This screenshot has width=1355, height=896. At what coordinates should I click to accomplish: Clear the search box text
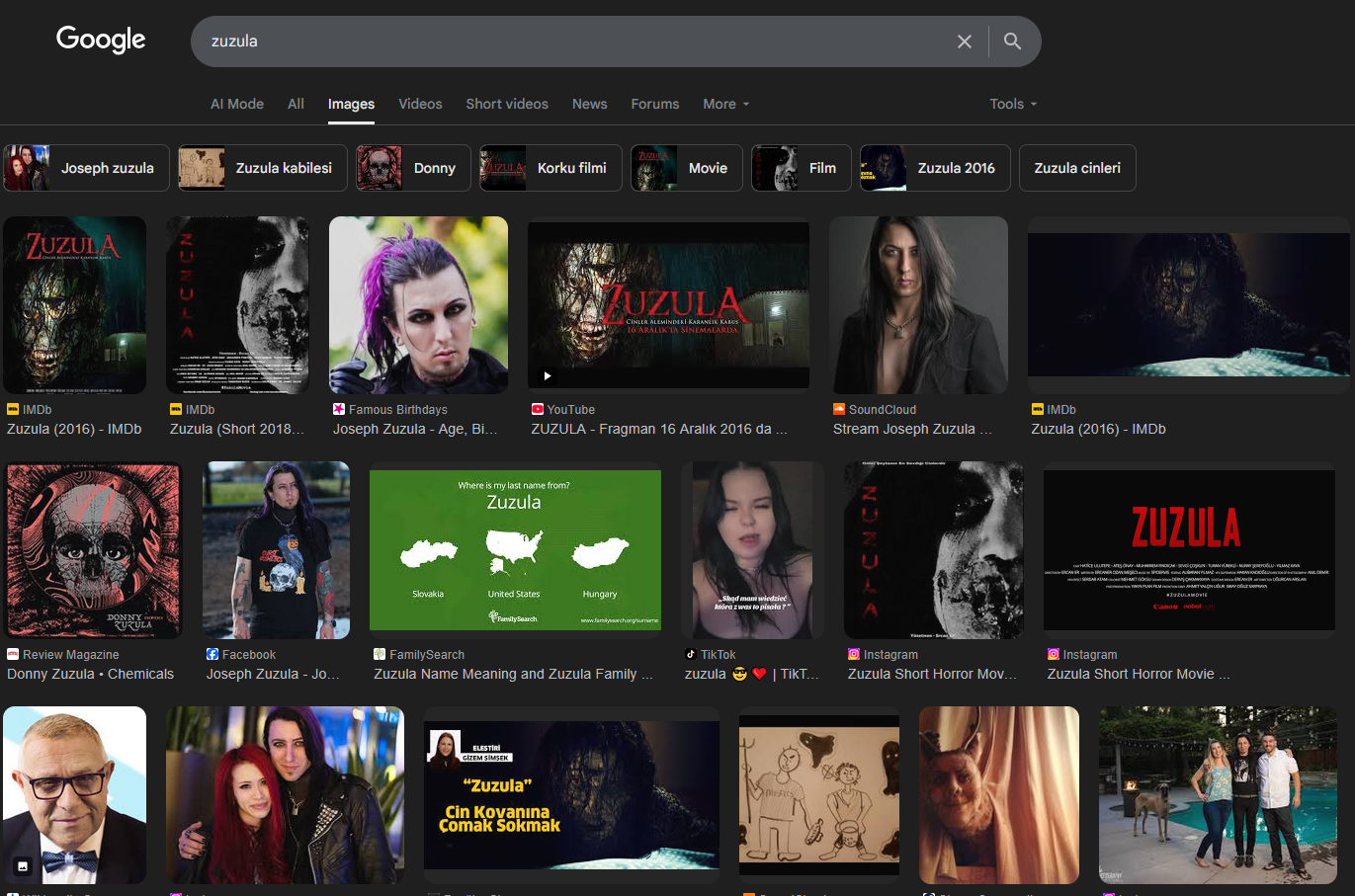tap(965, 41)
